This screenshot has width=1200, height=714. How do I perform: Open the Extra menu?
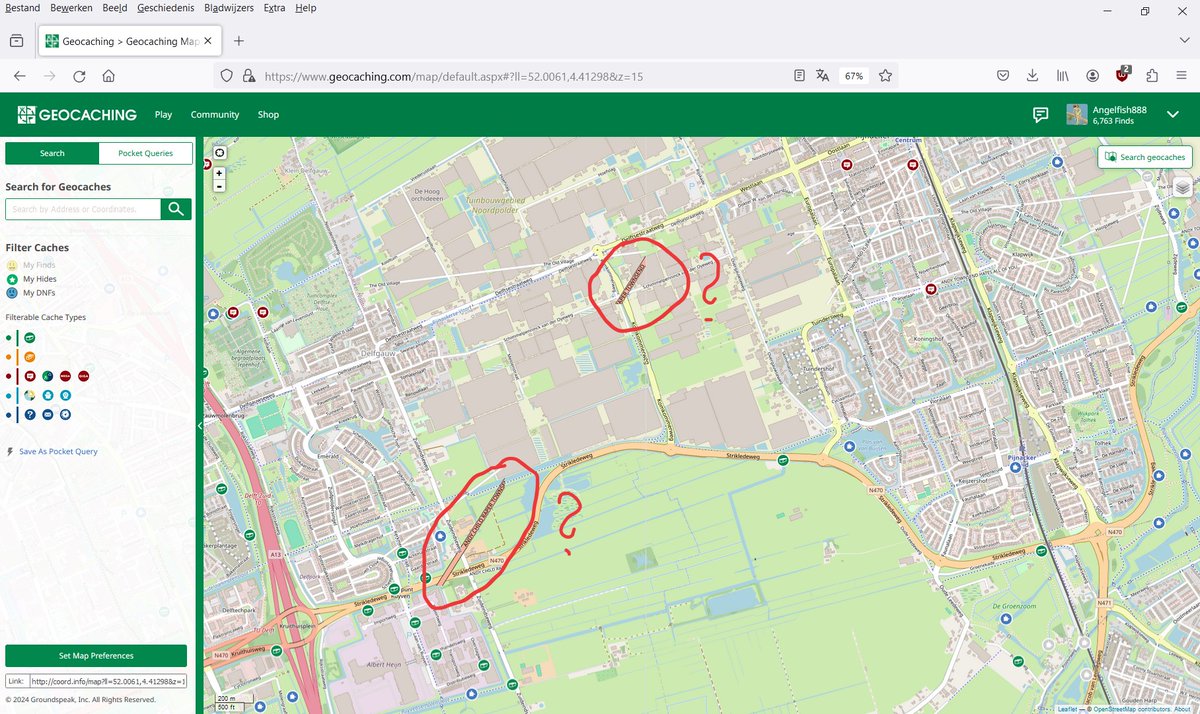tap(274, 8)
